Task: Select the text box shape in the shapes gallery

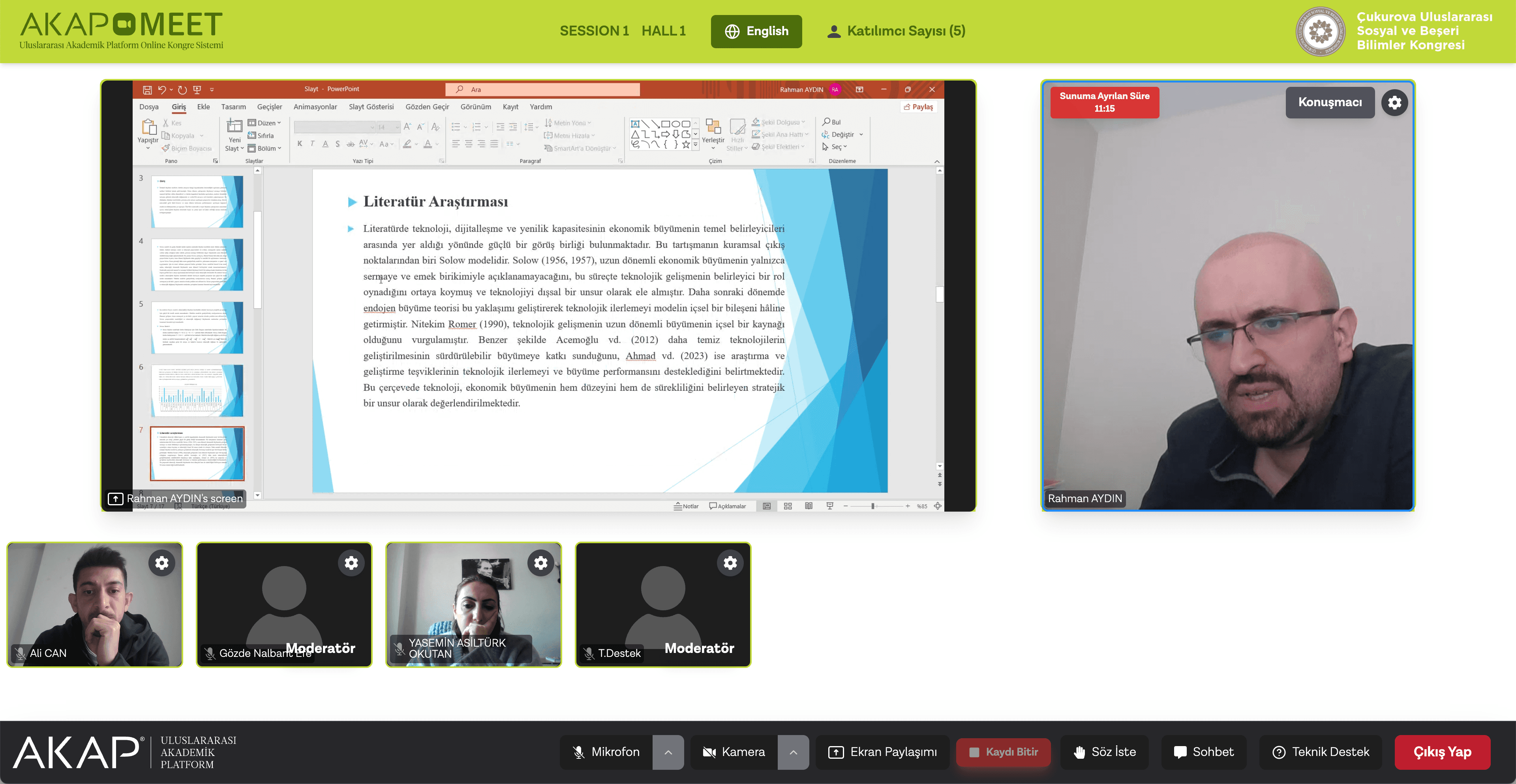Action: (635, 124)
